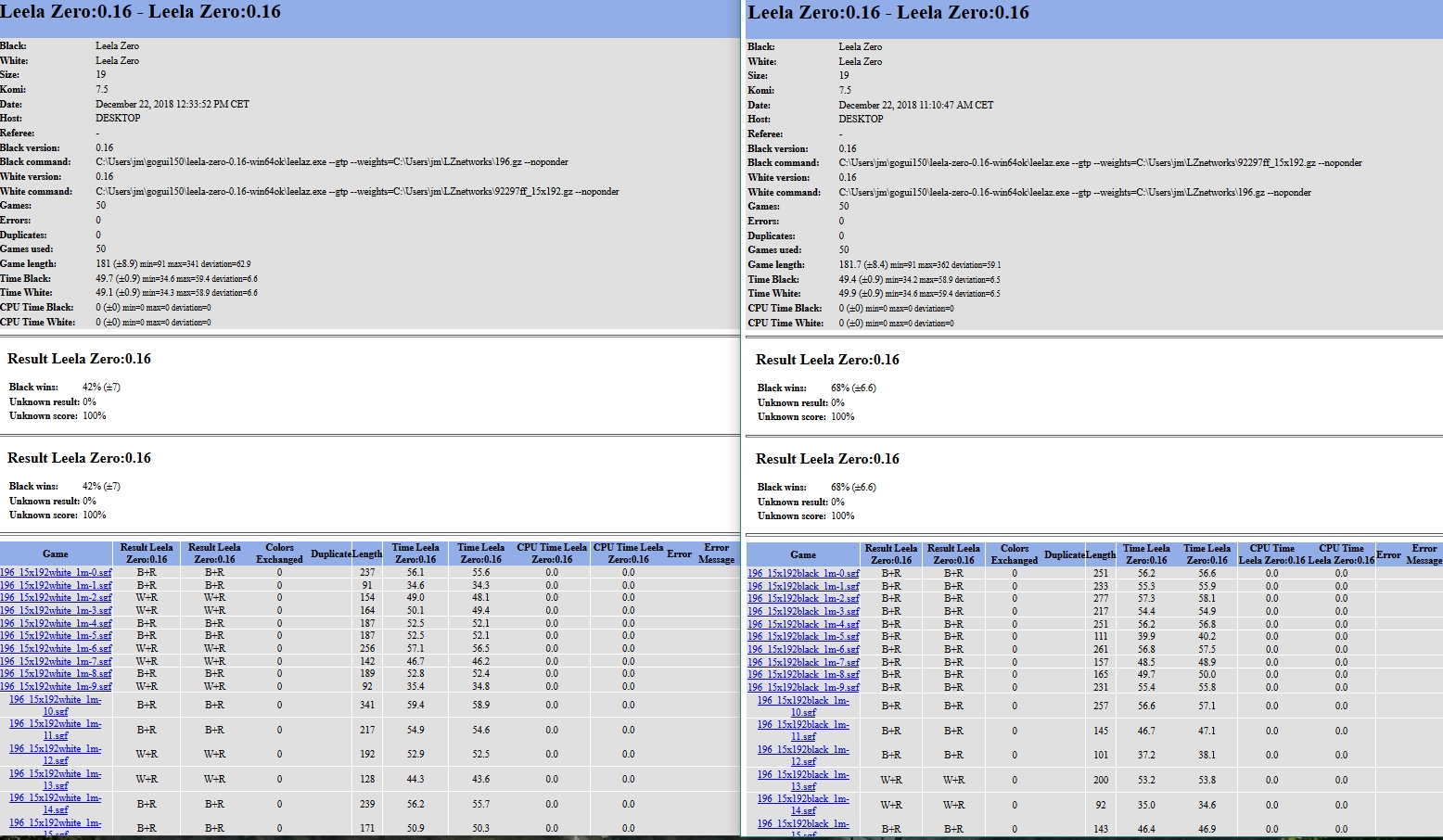Image resolution: width=1443 pixels, height=840 pixels.
Task: Open the 196_15x192white_1m-0.sgf game link
Action: click(x=56, y=573)
